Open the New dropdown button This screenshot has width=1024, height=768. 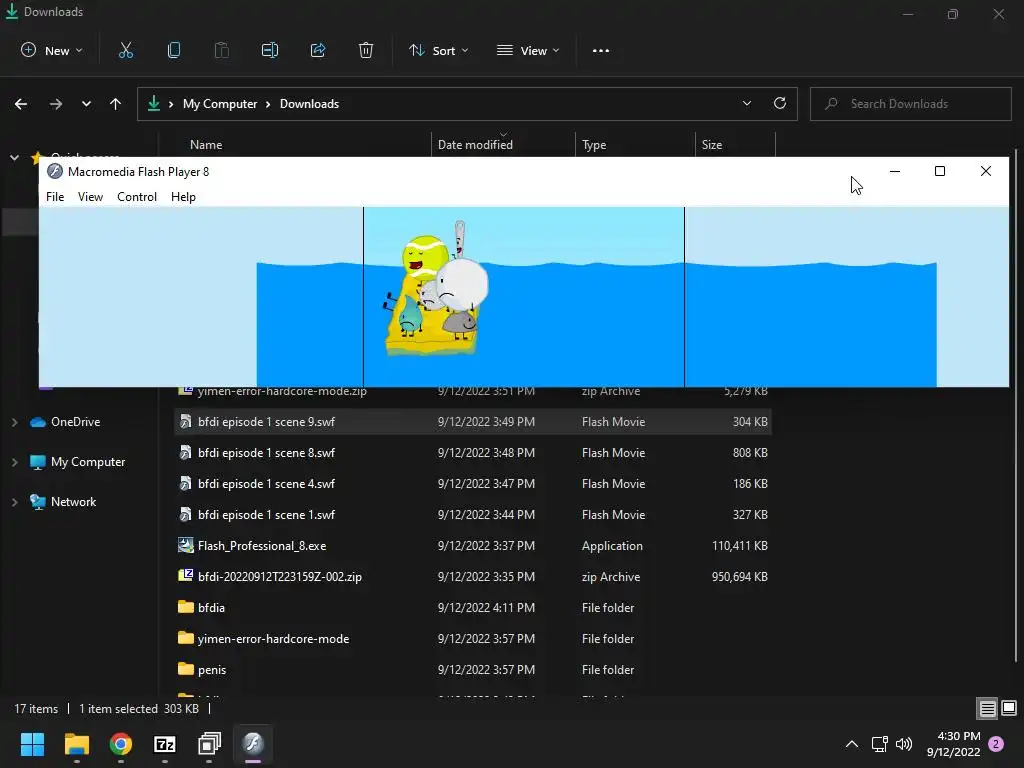pos(52,50)
